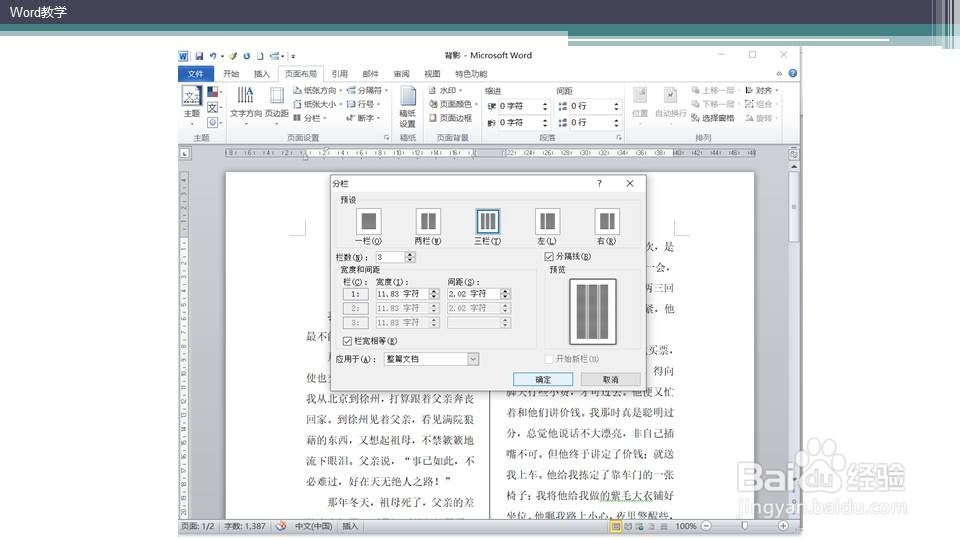Click Save icon in quick access toolbar

coord(199,56)
